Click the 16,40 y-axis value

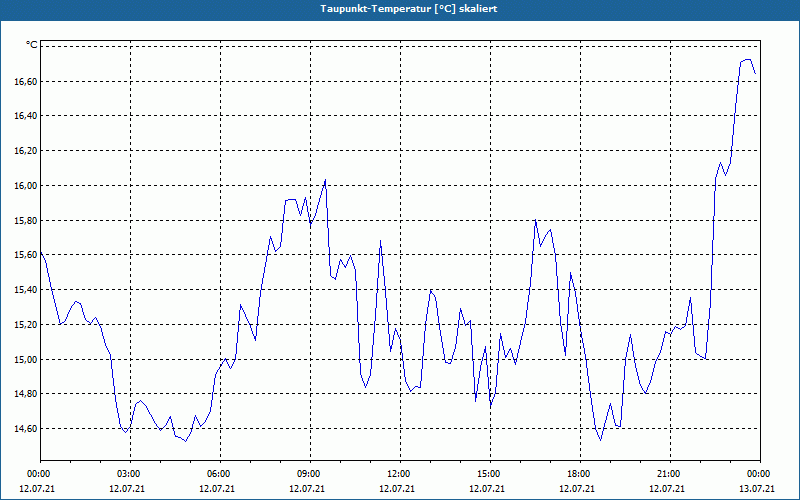coord(26,116)
